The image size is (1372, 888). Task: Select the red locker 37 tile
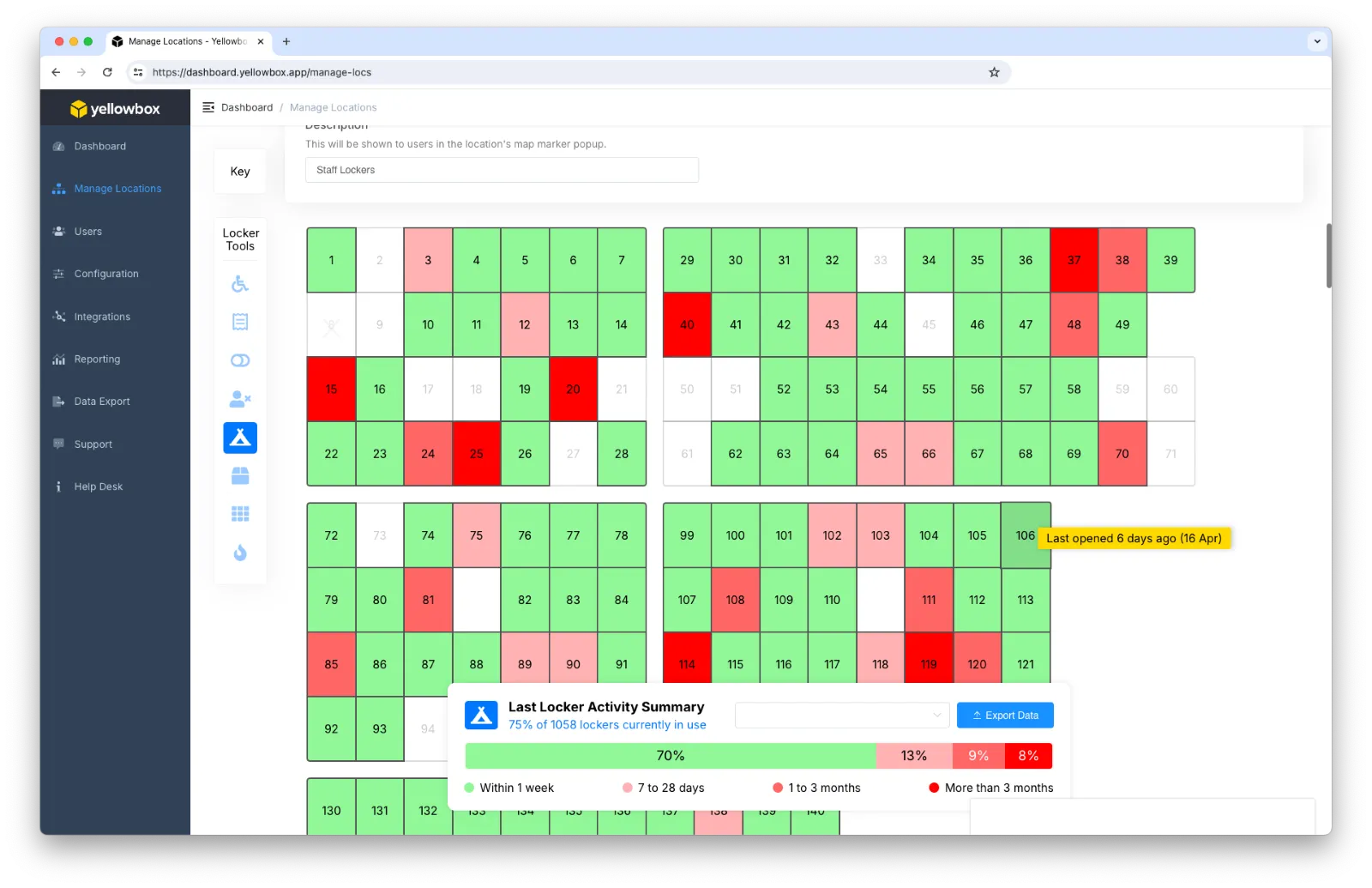pos(1074,260)
